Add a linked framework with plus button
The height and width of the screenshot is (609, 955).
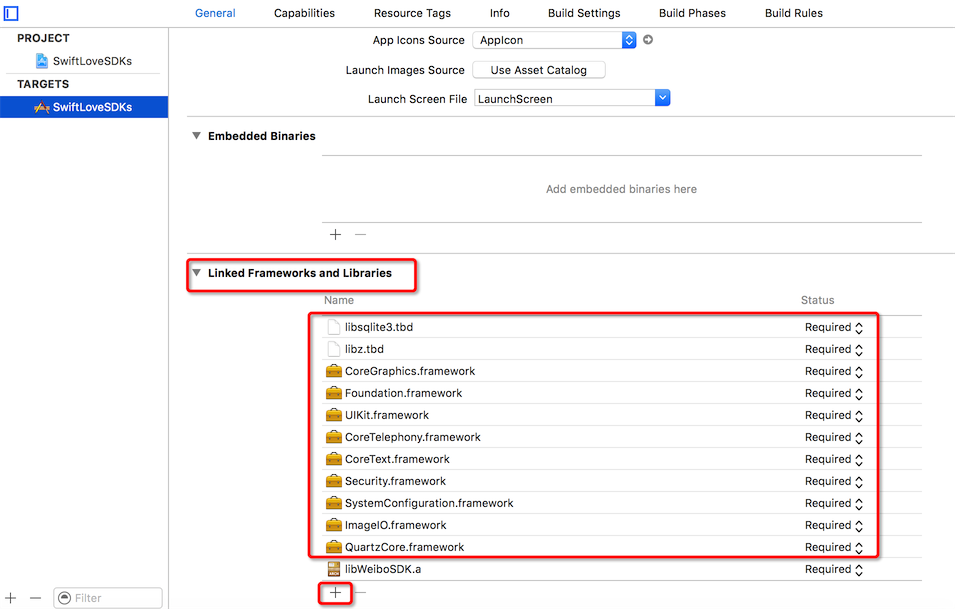[x=336, y=592]
